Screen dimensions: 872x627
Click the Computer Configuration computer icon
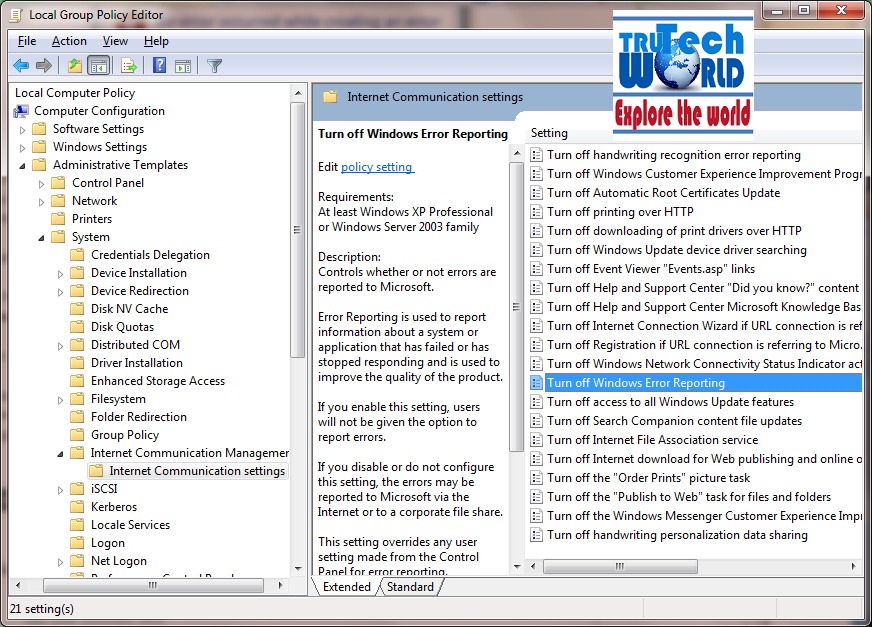click(x=21, y=111)
